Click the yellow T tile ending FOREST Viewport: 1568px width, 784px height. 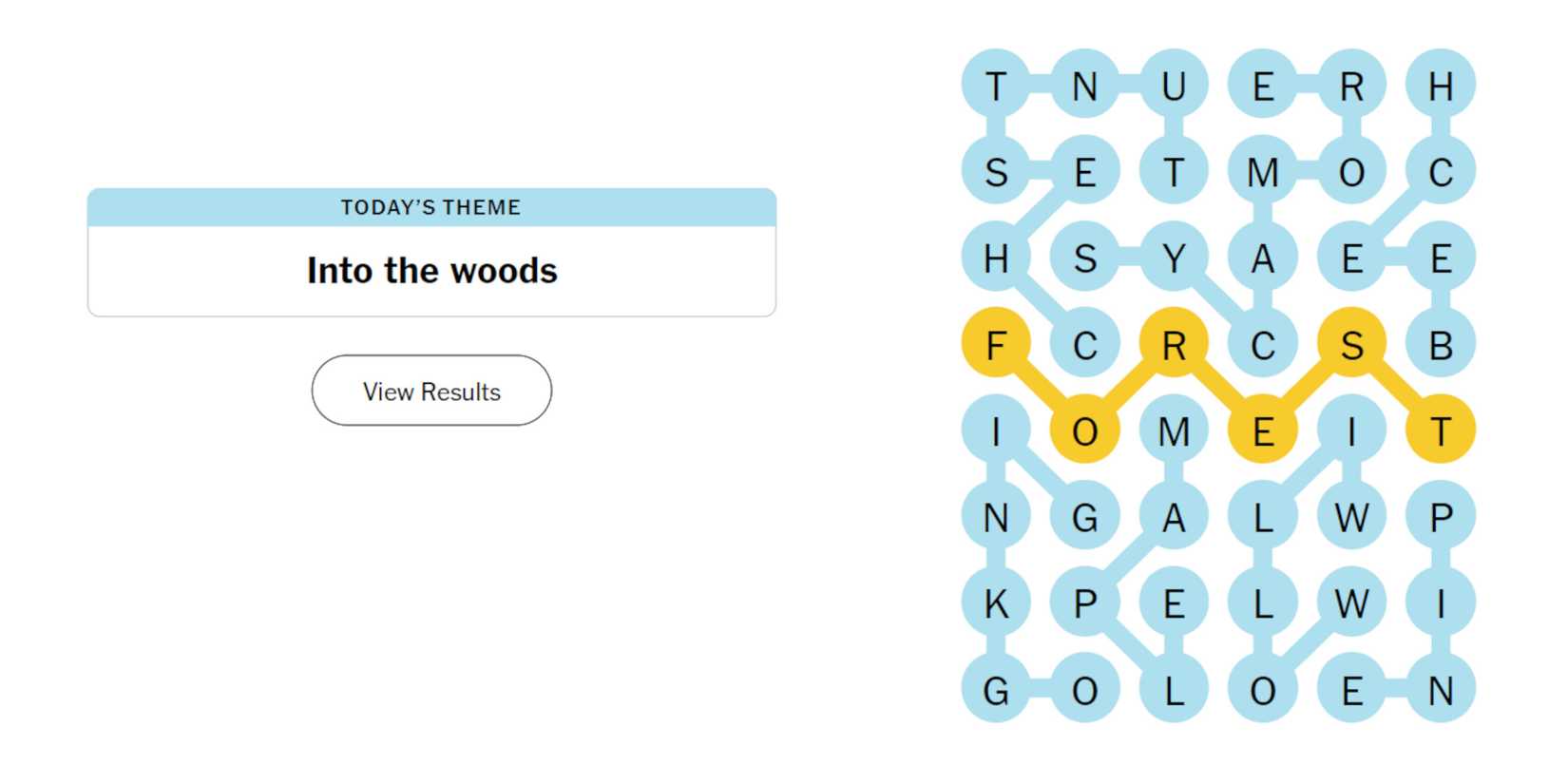[x=1441, y=432]
